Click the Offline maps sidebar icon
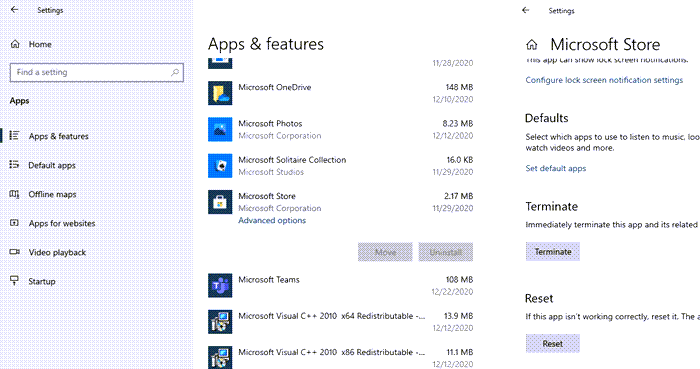Viewport: 700px width, 369px height. [x=14, y=194]
